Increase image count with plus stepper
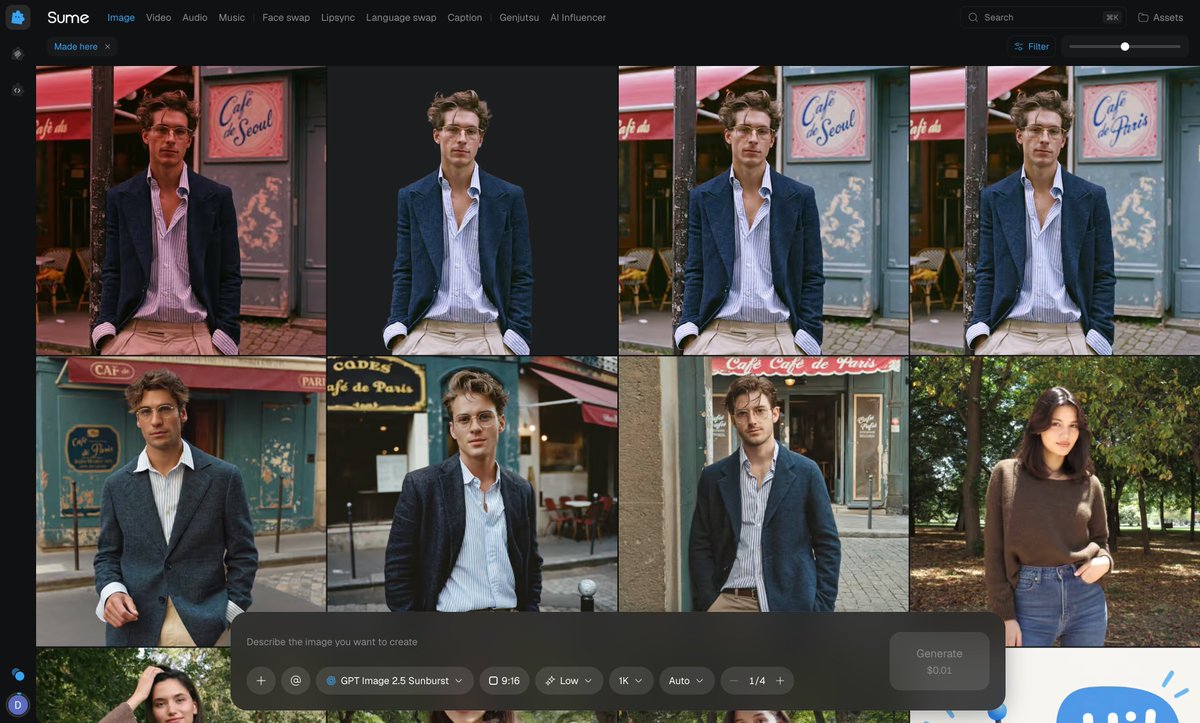1200x723 pixels. 780,681
